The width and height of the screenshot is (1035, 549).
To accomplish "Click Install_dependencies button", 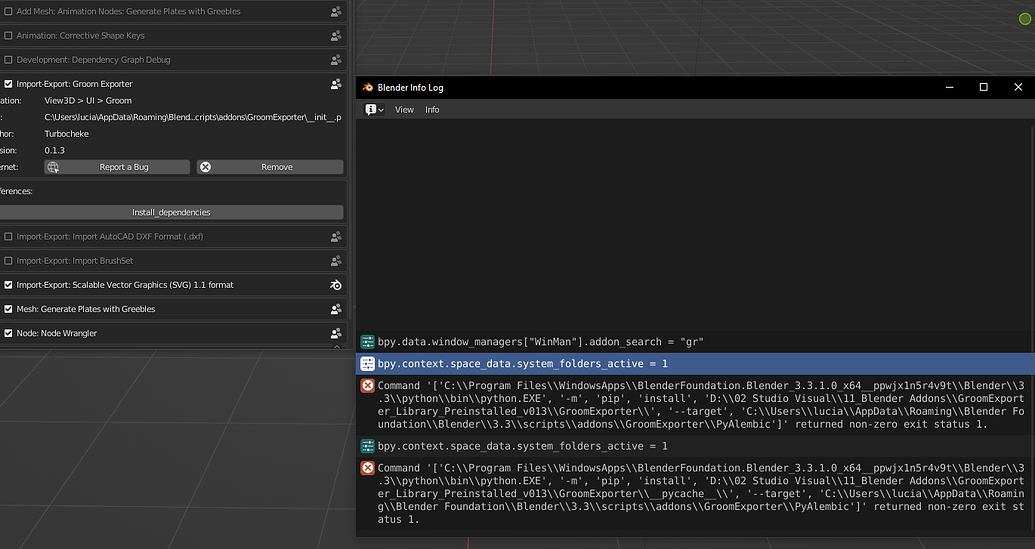I will (171, 212).
